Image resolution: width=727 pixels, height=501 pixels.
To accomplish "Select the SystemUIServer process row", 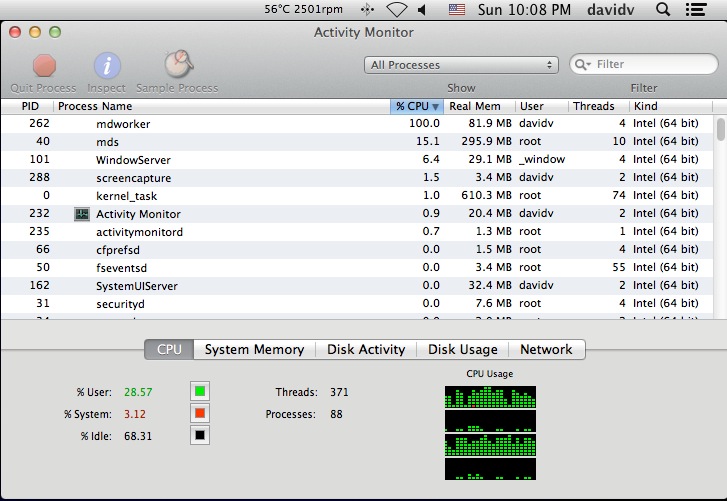I will click(357, 286).
